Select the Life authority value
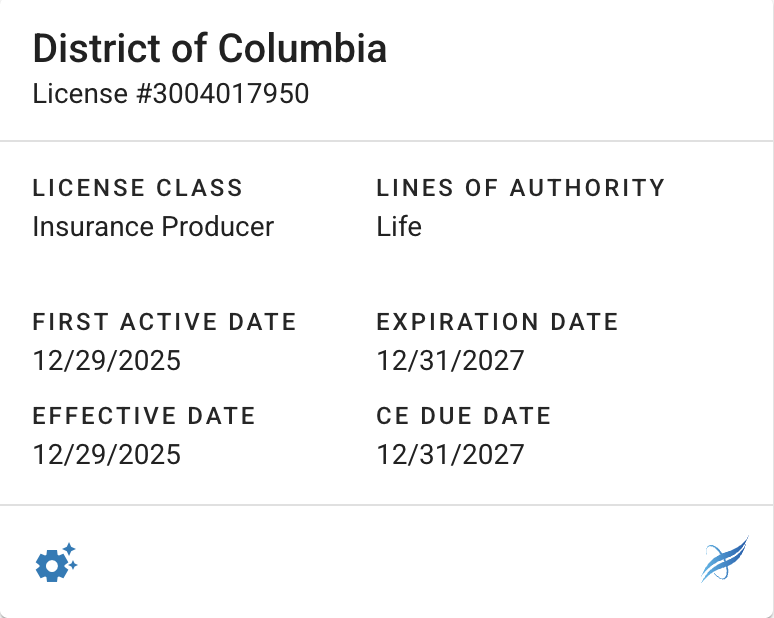The image size is (774, 618). point(399,227)
